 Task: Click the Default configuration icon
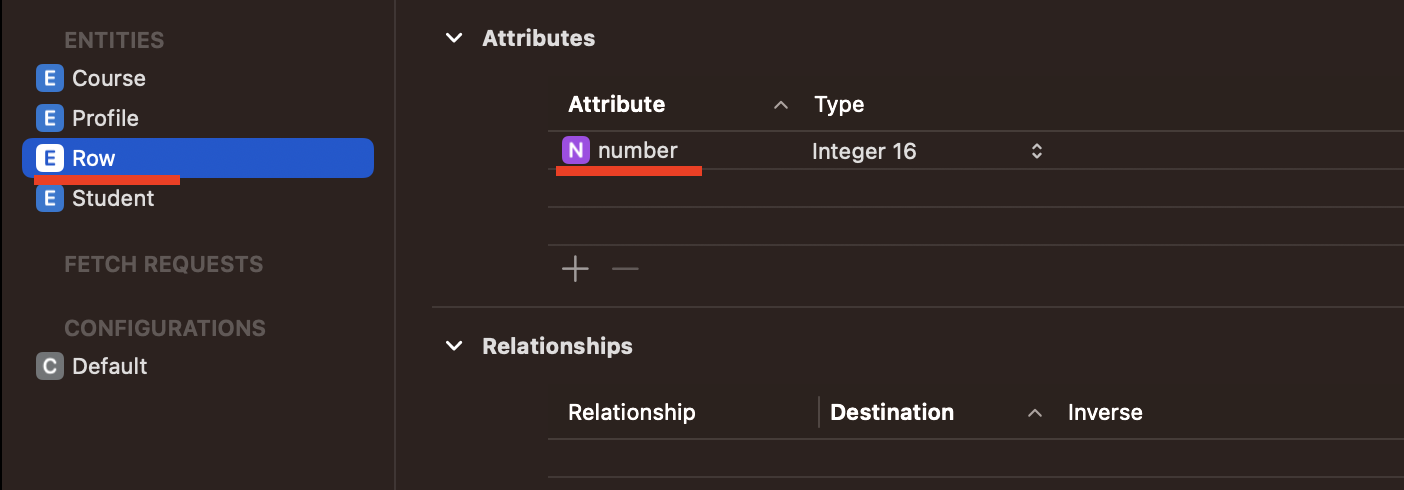pos(49,366)
